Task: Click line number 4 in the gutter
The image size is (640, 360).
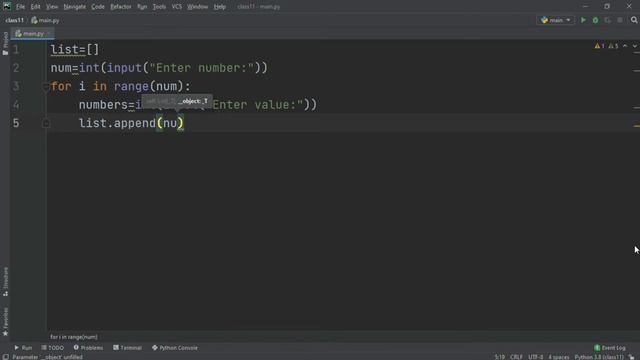Action: click(x=16, y=105)
